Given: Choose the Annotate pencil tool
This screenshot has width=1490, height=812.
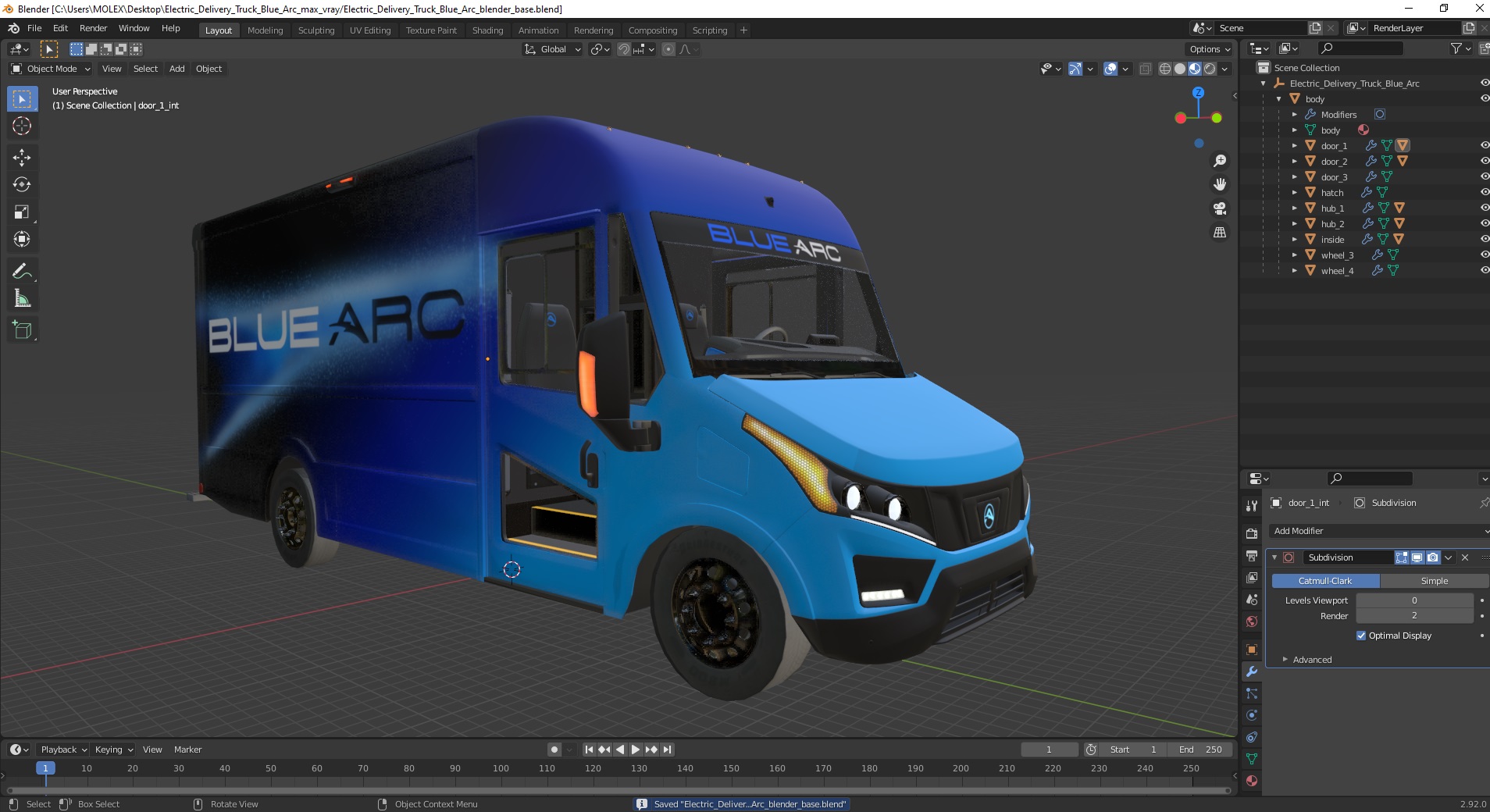Looking at the screenshot, I should pos(22,272).
